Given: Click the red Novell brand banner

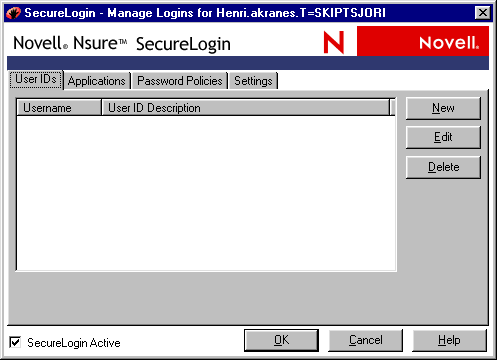Looking at the screenshot, I should coord(423,41).
